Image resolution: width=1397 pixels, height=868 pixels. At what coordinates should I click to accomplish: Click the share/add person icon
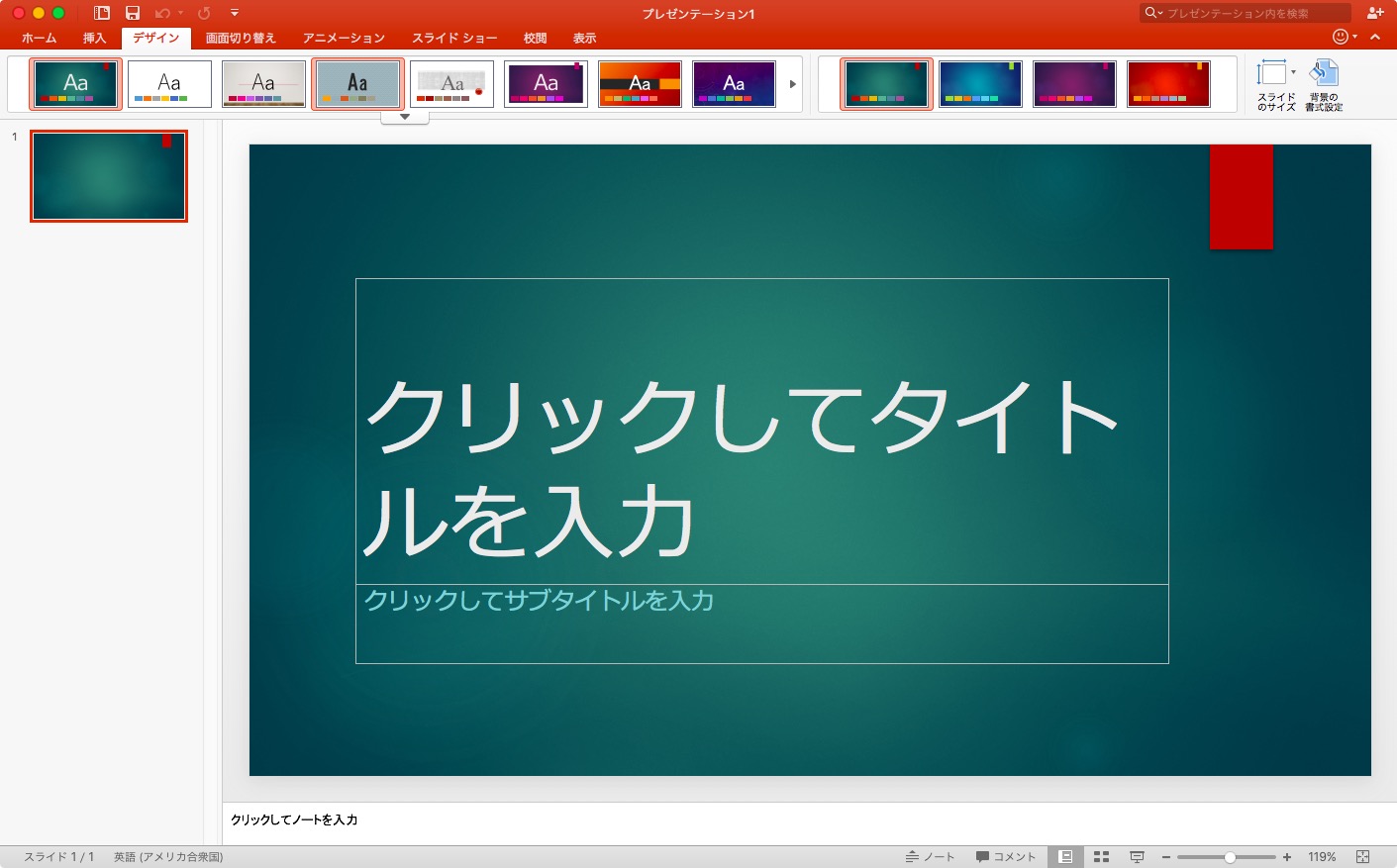pyautogui.click(x=1375, y=13)
